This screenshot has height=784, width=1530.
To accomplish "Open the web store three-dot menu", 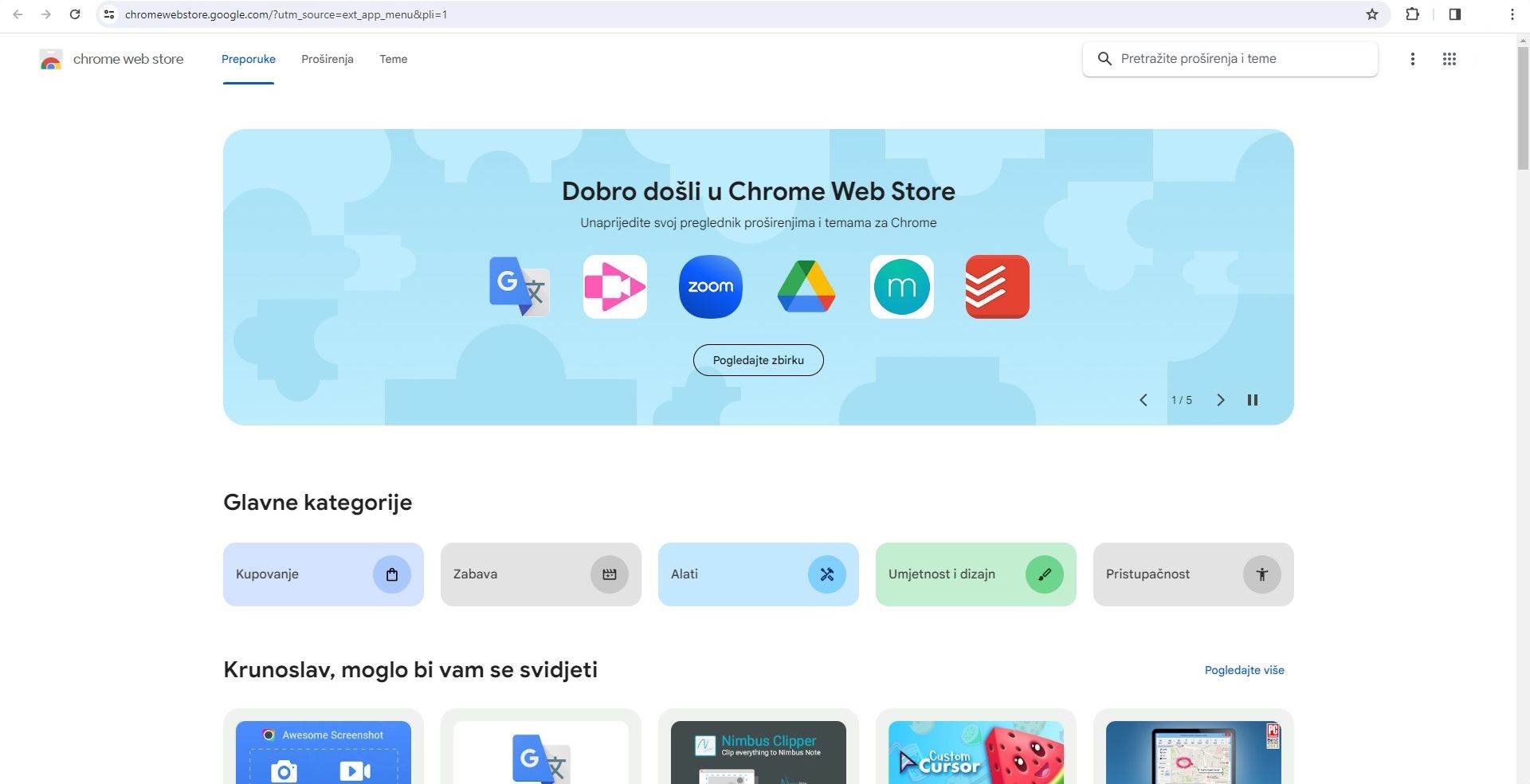I will [x=1413, y=59].
